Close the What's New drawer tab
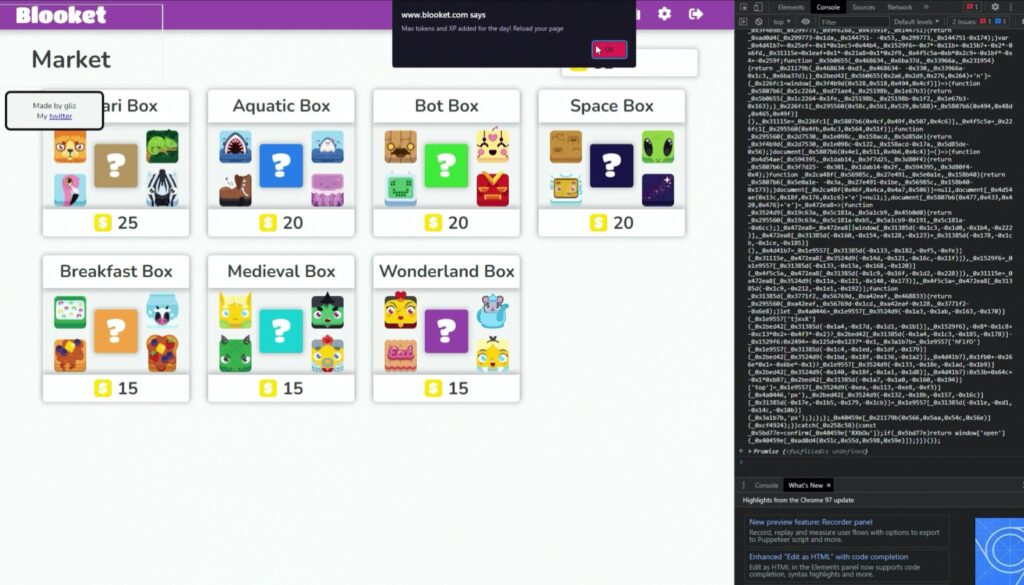The height and width of the screenshot is (585, 1024). 828,485
